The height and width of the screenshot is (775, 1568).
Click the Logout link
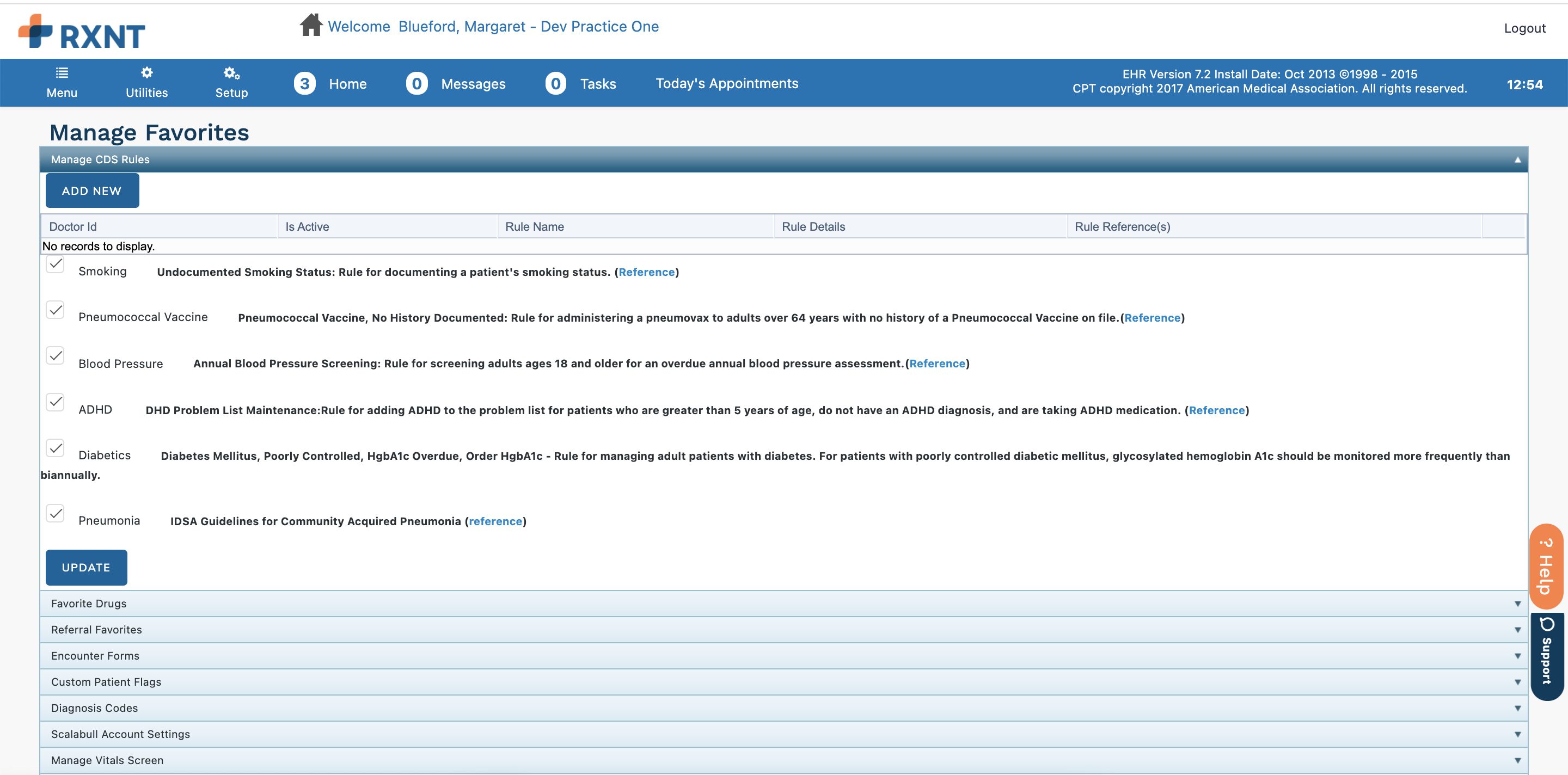coord(1524,28)
